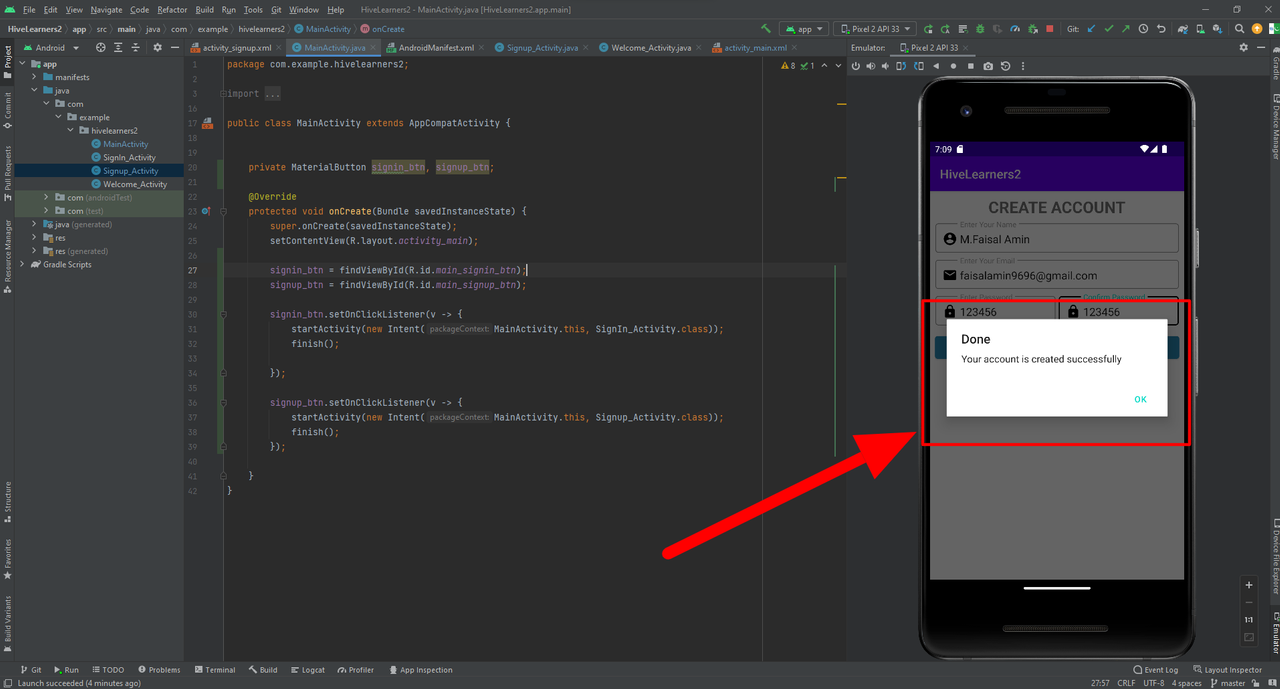Open the Logcat tool window
Screen dimensions: 1280x689
tap(307, 670)
